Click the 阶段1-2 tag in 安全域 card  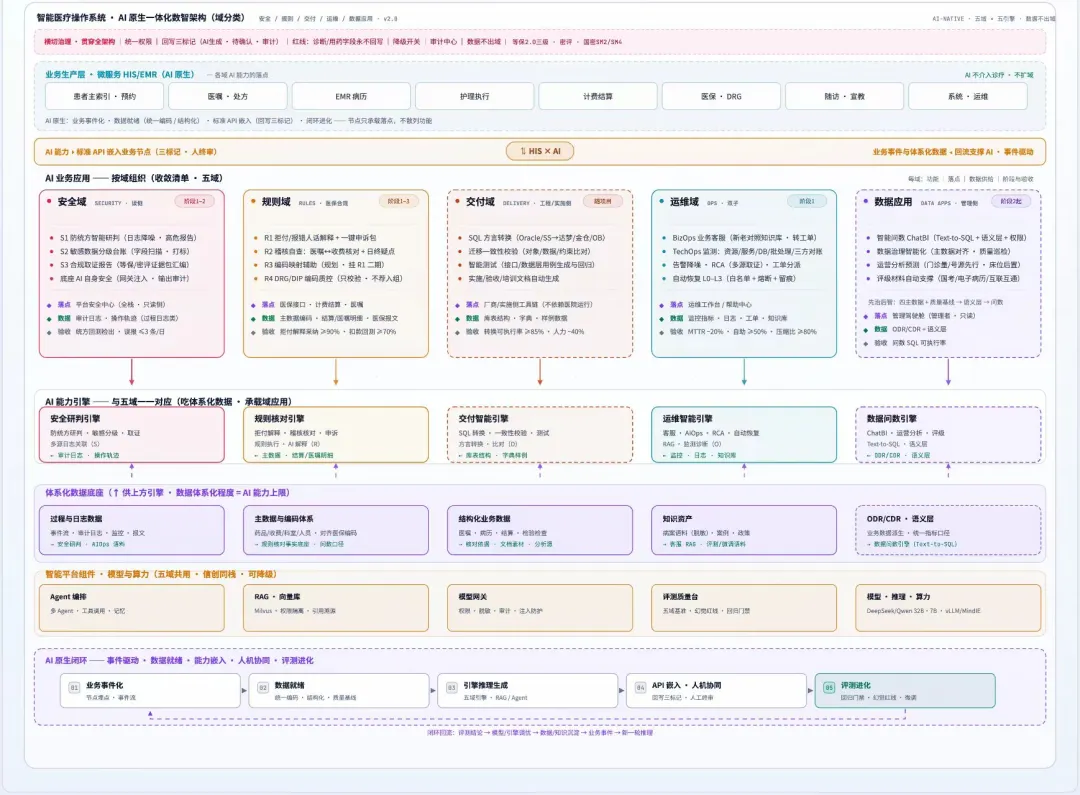point(194,201)
